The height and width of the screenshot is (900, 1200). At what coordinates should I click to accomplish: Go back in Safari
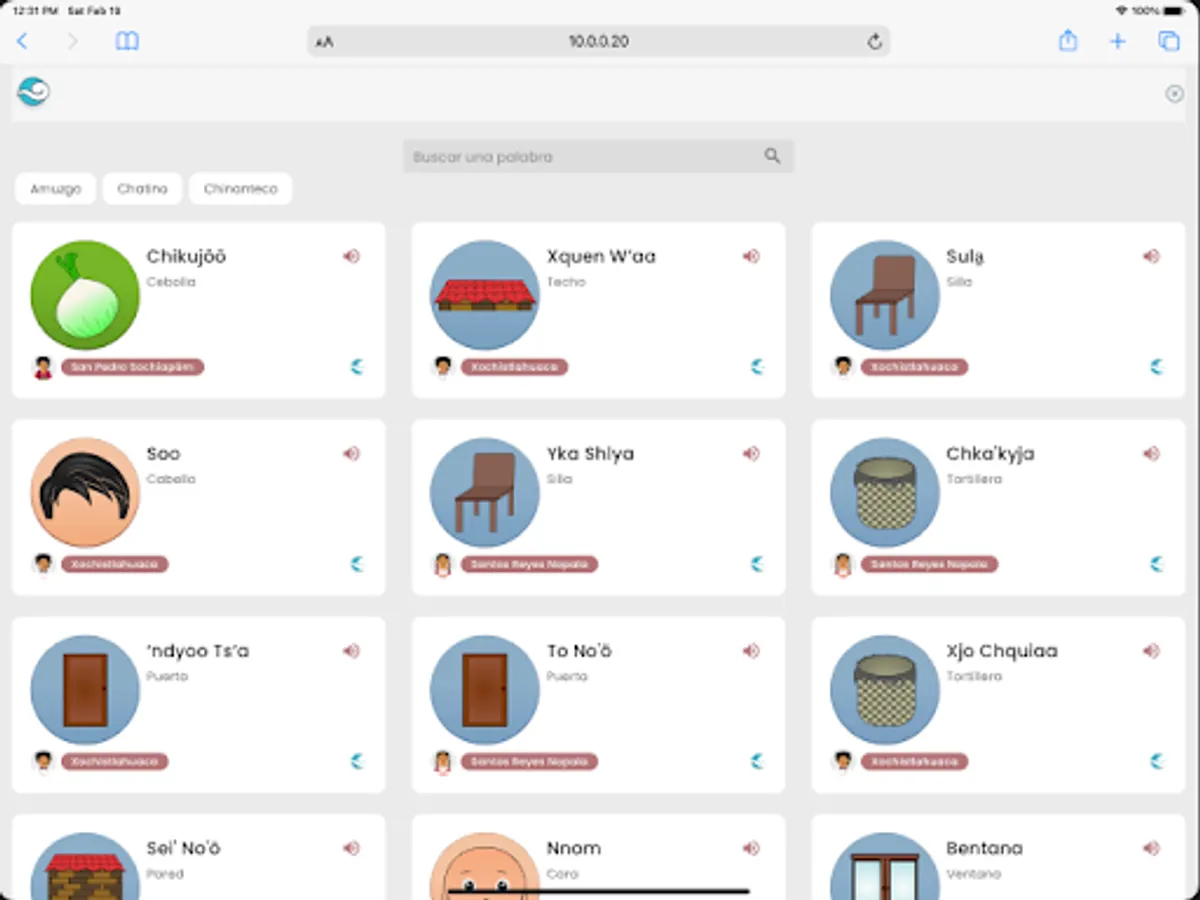22,41
